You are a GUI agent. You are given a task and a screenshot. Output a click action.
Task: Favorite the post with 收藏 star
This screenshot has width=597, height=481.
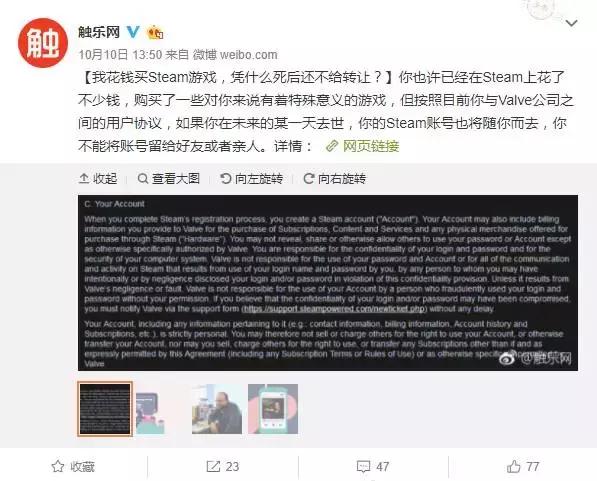(73, 467)
